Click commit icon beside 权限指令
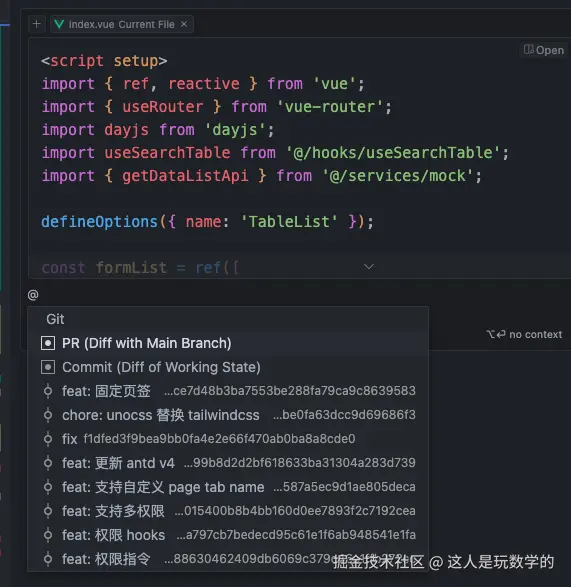Viewport: 571px width, 587px height. pos(48,559)
